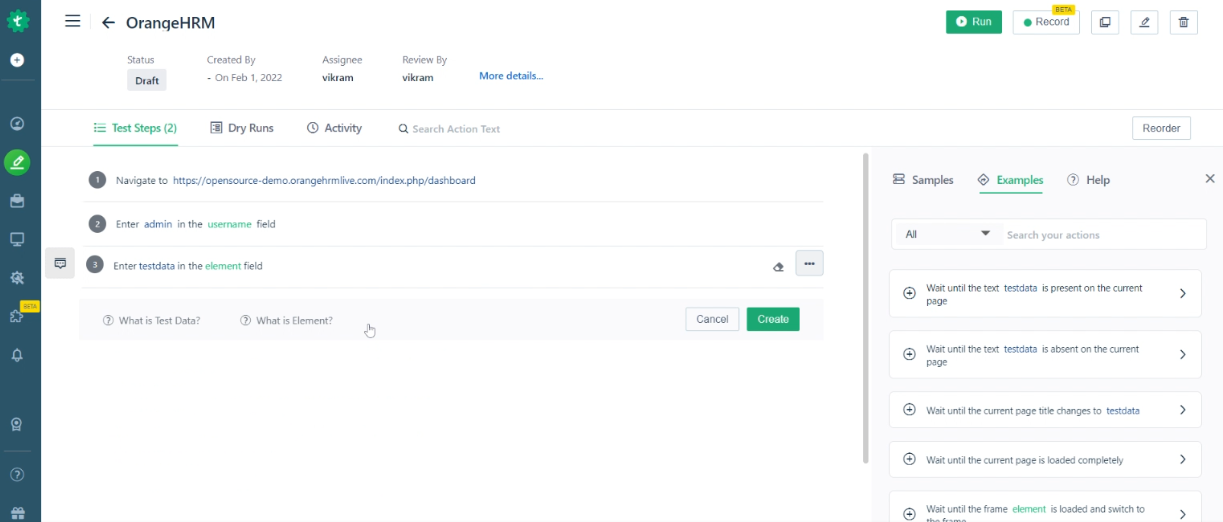This screenshot has height=522, width=1223.
Task: Click the Draft status badge
Action: click(147, 80)
